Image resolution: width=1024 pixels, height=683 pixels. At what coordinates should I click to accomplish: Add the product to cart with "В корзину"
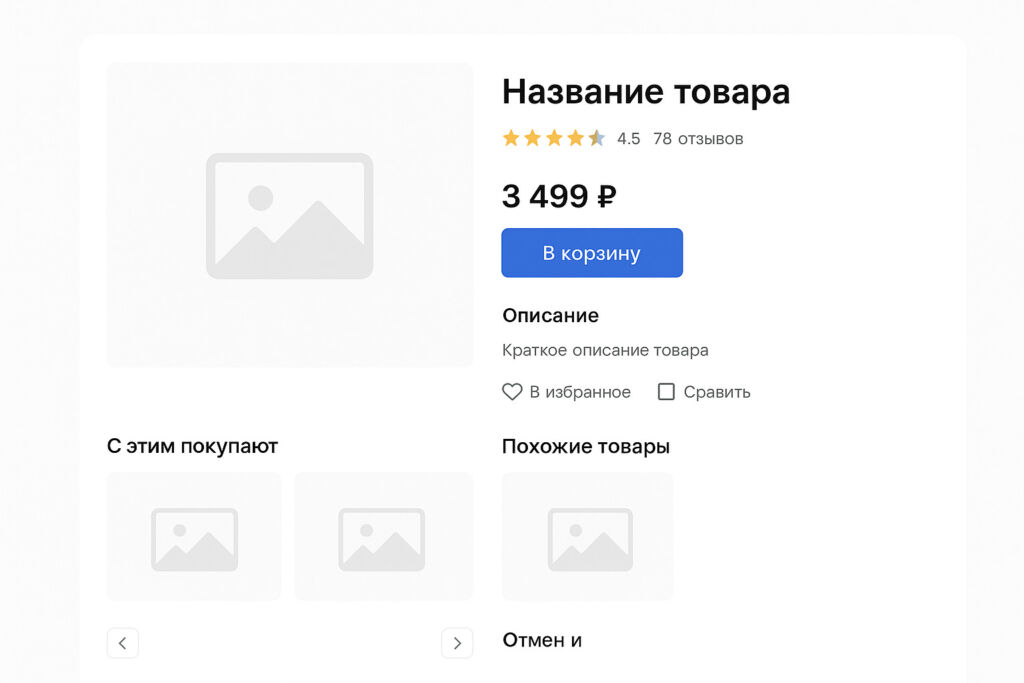tap(592, 253)
